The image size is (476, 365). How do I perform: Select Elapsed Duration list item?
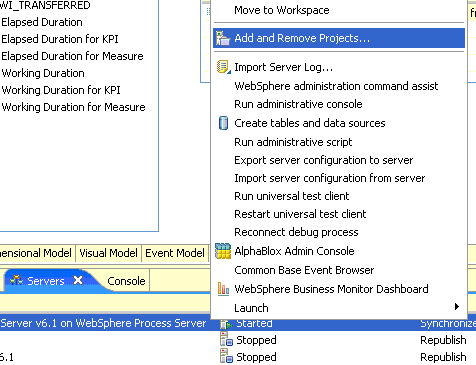pos(42,22)
